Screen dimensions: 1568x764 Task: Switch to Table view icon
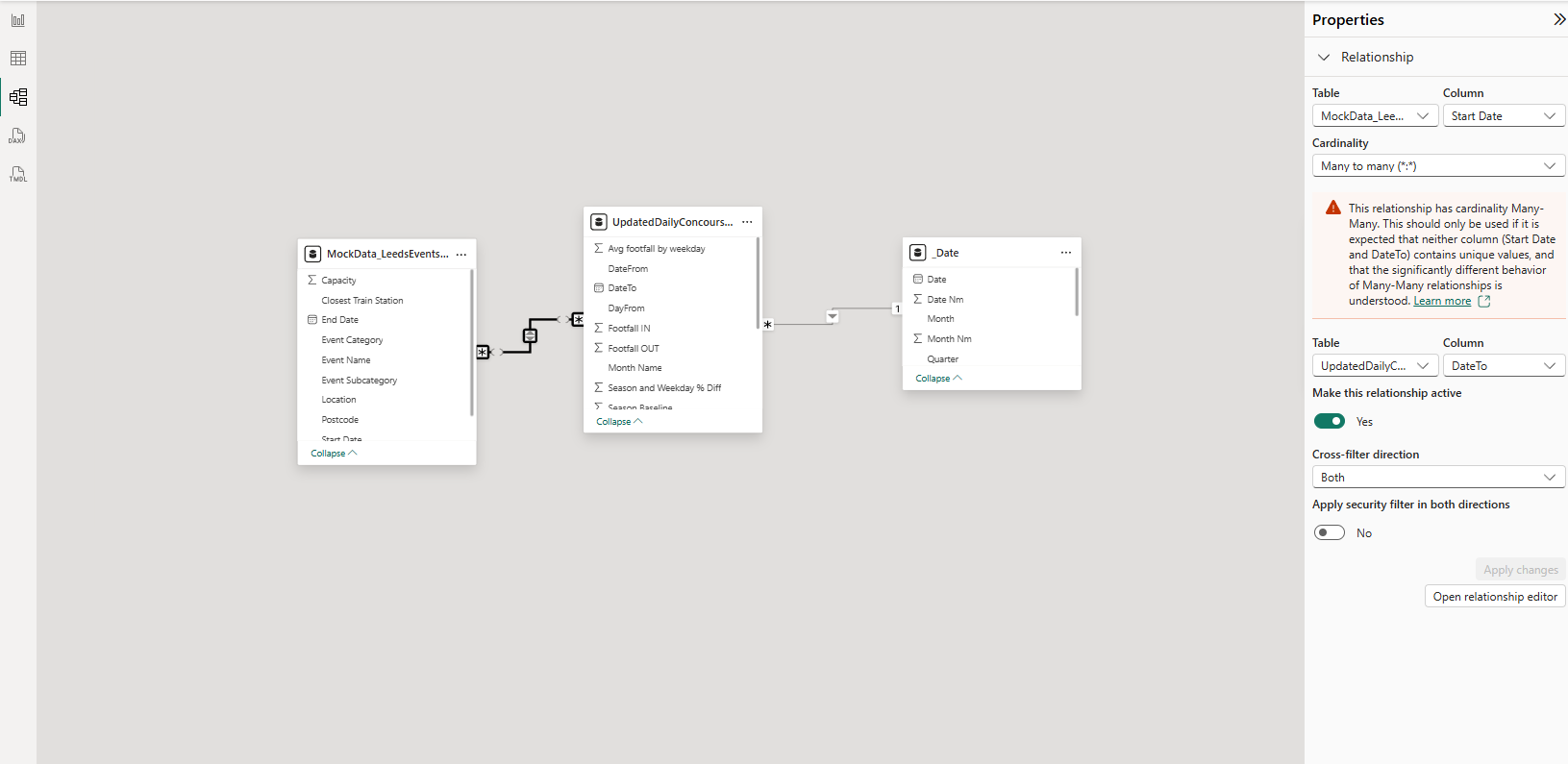point(18,59)
